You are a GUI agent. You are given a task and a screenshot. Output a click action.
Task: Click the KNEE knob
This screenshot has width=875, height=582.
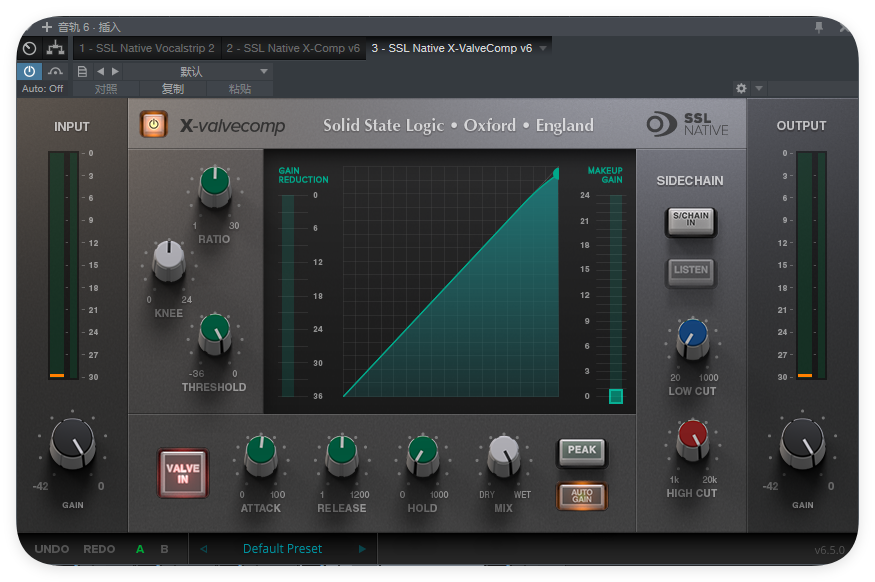pyautogui.click(x=169, y=260)
